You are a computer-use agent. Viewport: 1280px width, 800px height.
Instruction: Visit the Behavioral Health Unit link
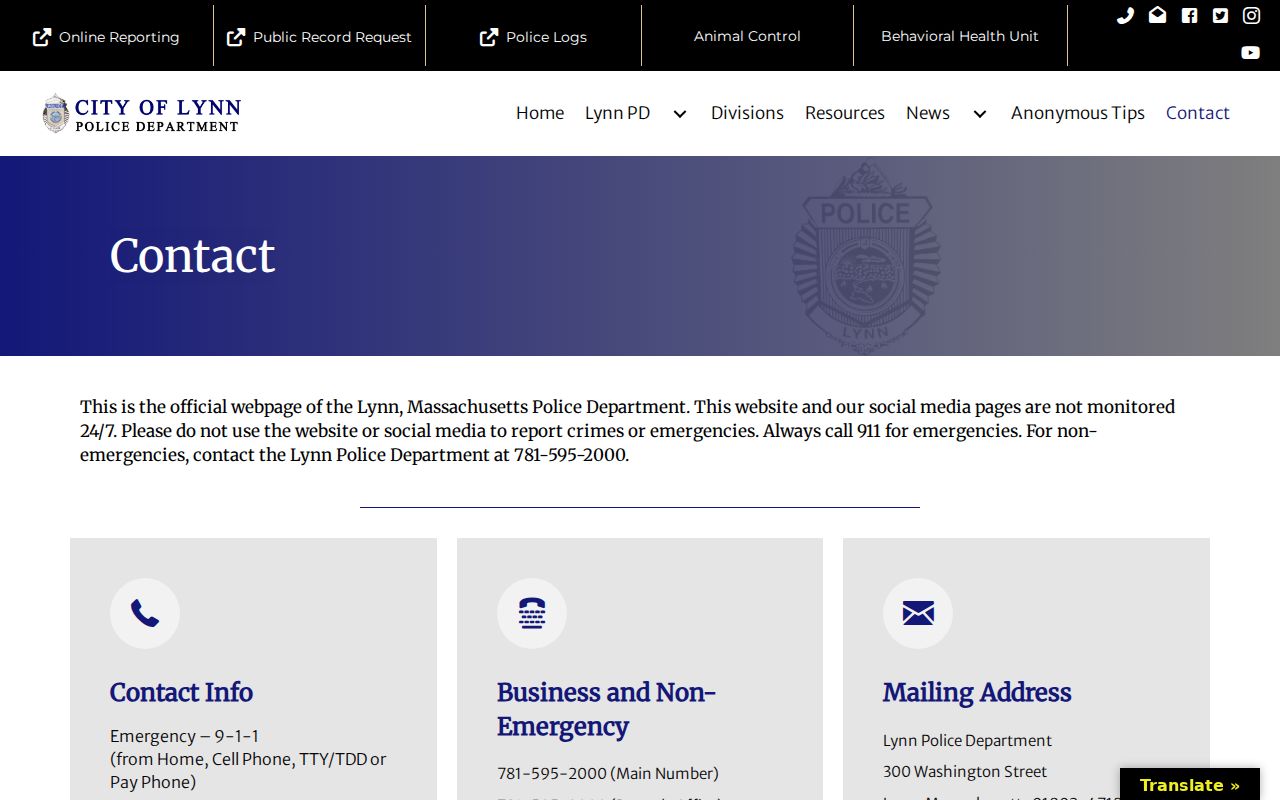point(960,36)
